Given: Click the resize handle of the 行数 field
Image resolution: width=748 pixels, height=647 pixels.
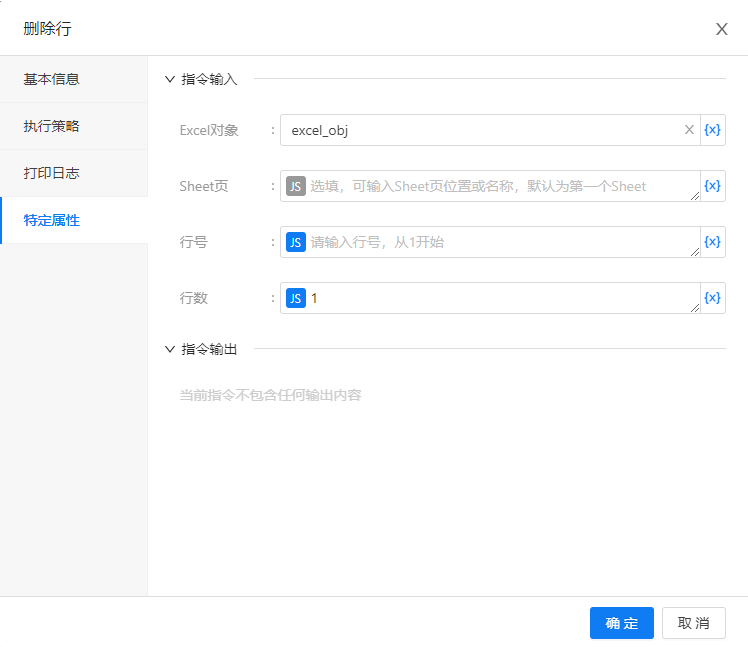Looking at the screenshot, I should [x=694, y=308].
